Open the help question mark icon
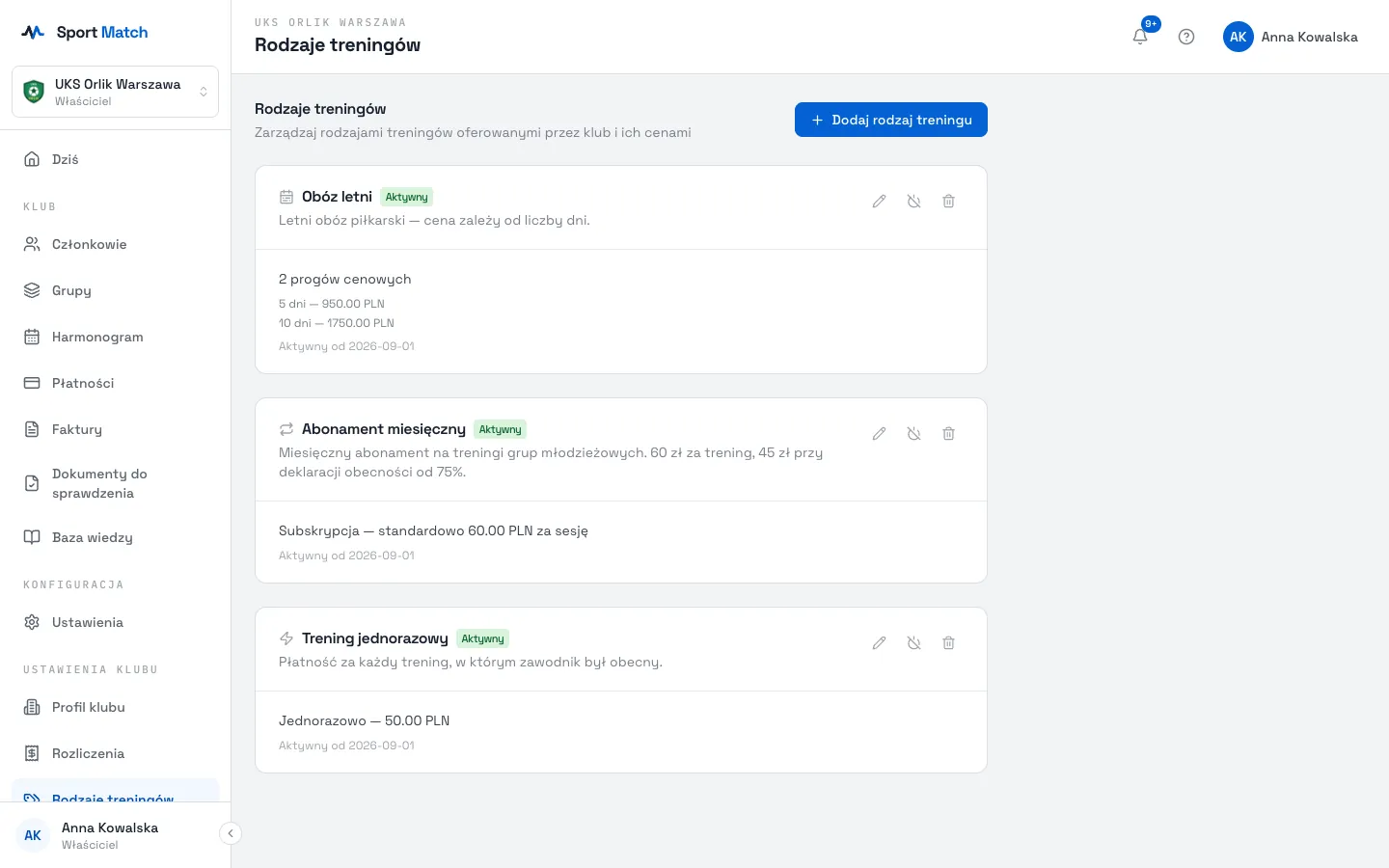This screenshot has height=868, width=1389. [x=1186, y=37]
